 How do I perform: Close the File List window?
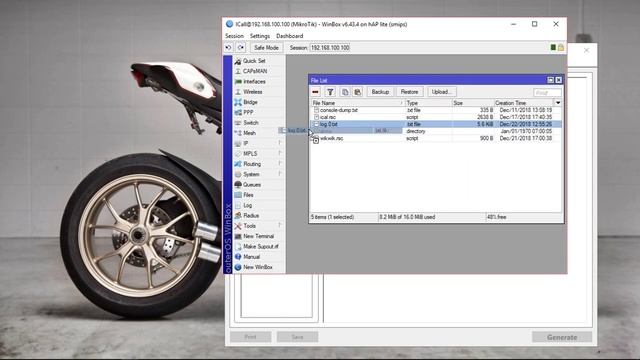point(559,80)
